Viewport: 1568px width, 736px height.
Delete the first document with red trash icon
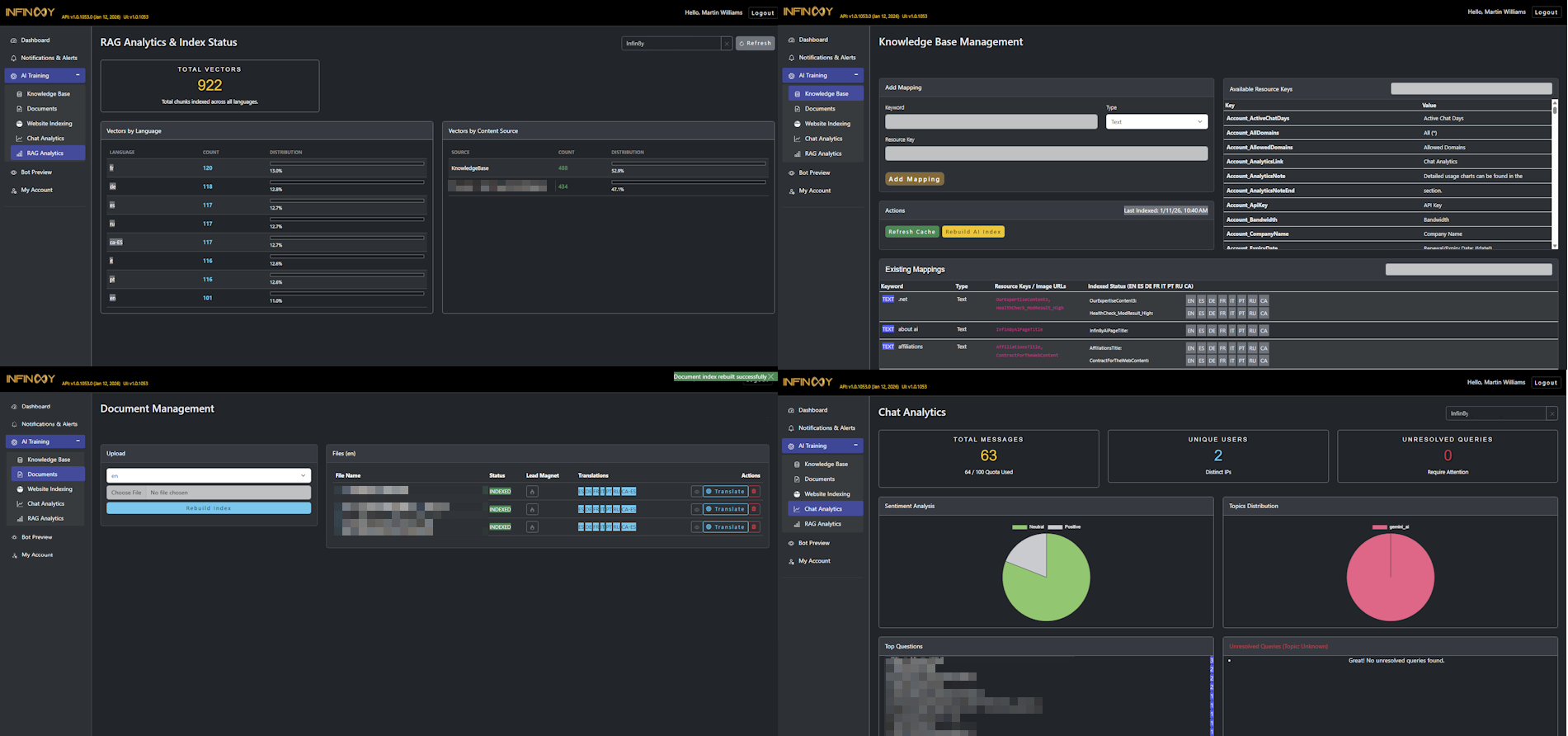tap(754, 491)
